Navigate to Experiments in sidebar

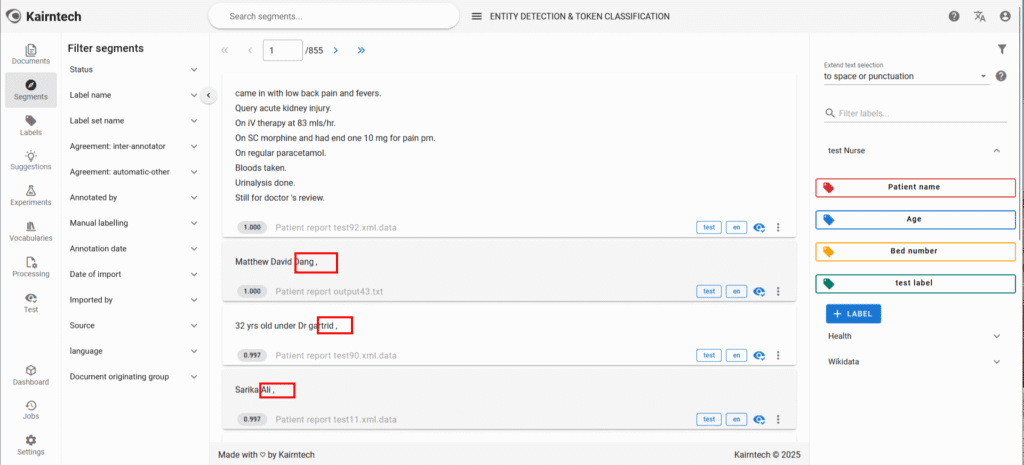(31, 194)
